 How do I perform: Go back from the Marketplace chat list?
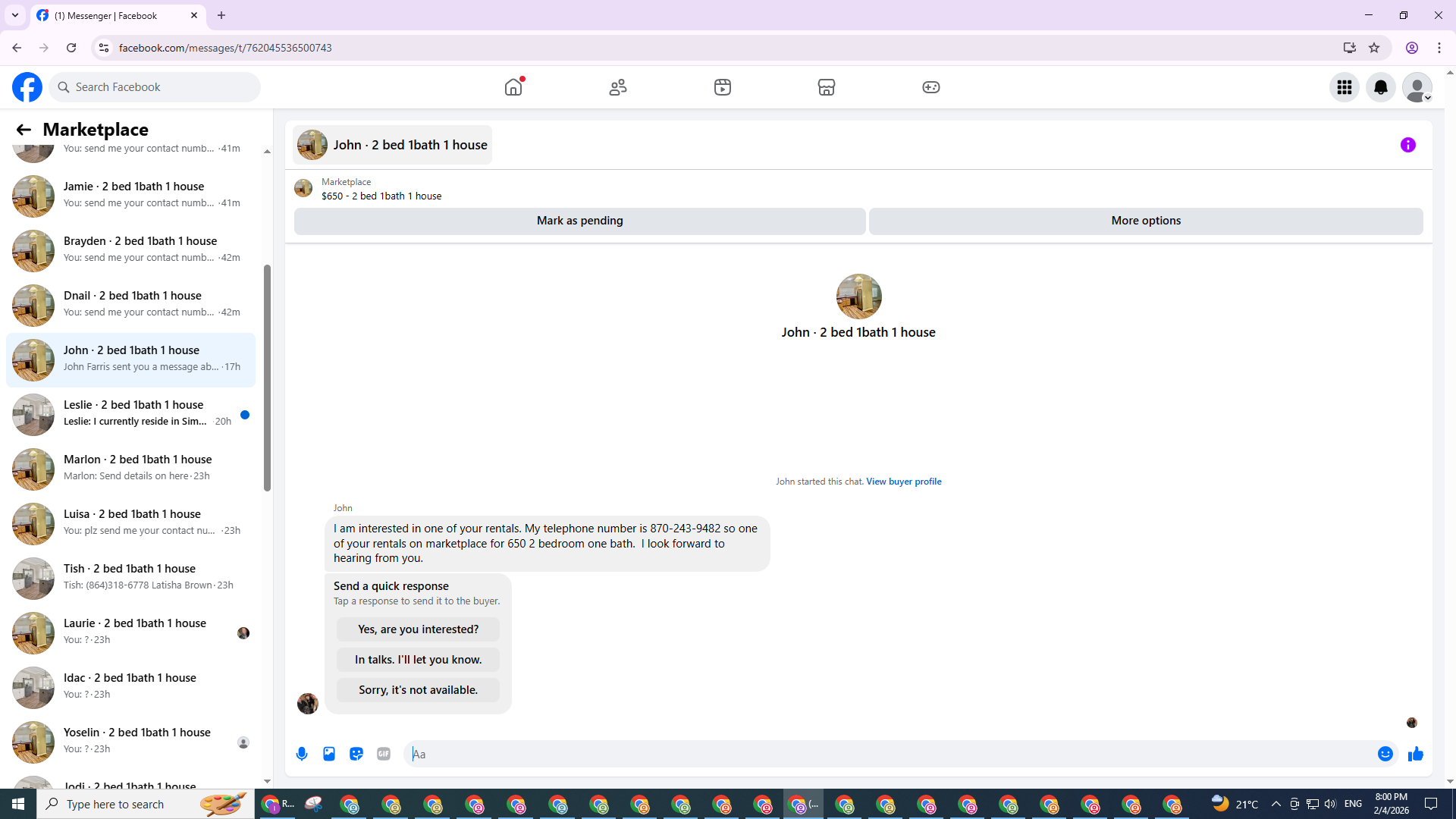point(24,130)
